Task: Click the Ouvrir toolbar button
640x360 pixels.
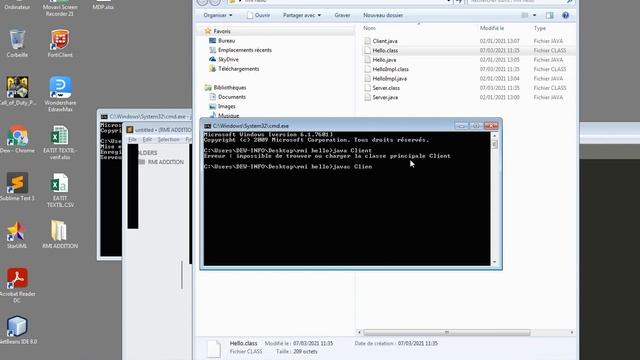Action: (x=258, y=15)
